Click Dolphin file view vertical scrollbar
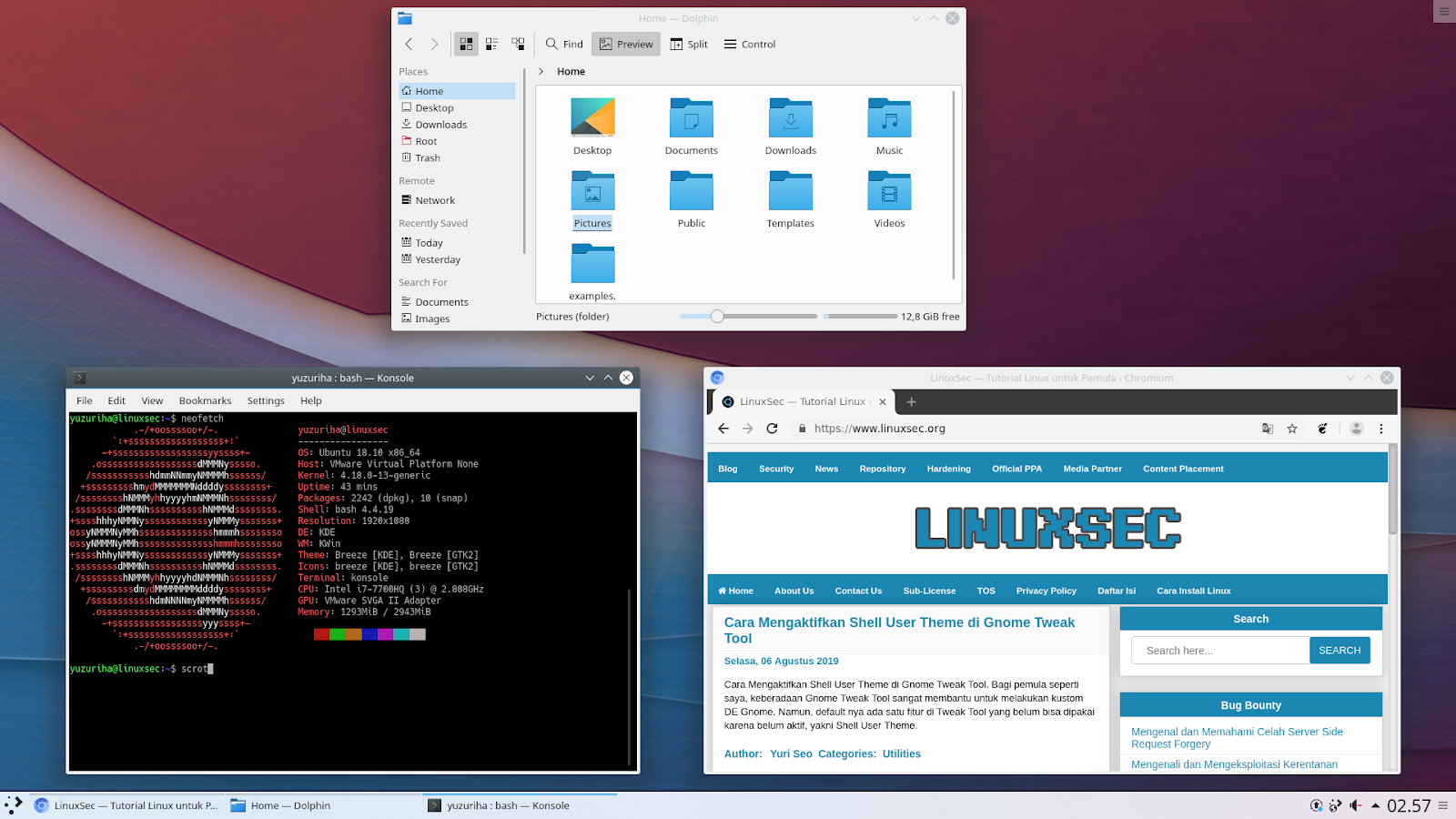Image resolution: width=1456 pixels, height=819 pixels. (954, 186)
